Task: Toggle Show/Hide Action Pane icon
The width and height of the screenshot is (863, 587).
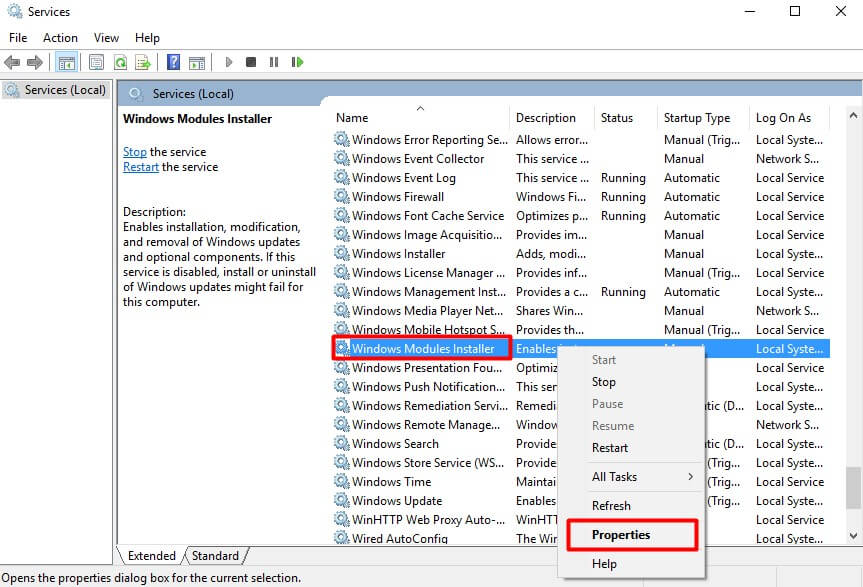Action: (x=196, y=62)
